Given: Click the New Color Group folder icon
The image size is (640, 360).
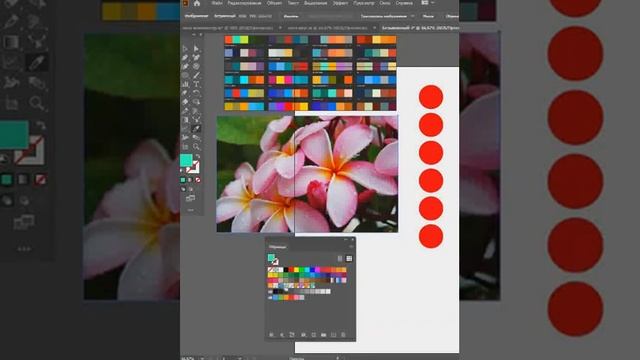Looking at the screenshot, I should coord(324,335).
